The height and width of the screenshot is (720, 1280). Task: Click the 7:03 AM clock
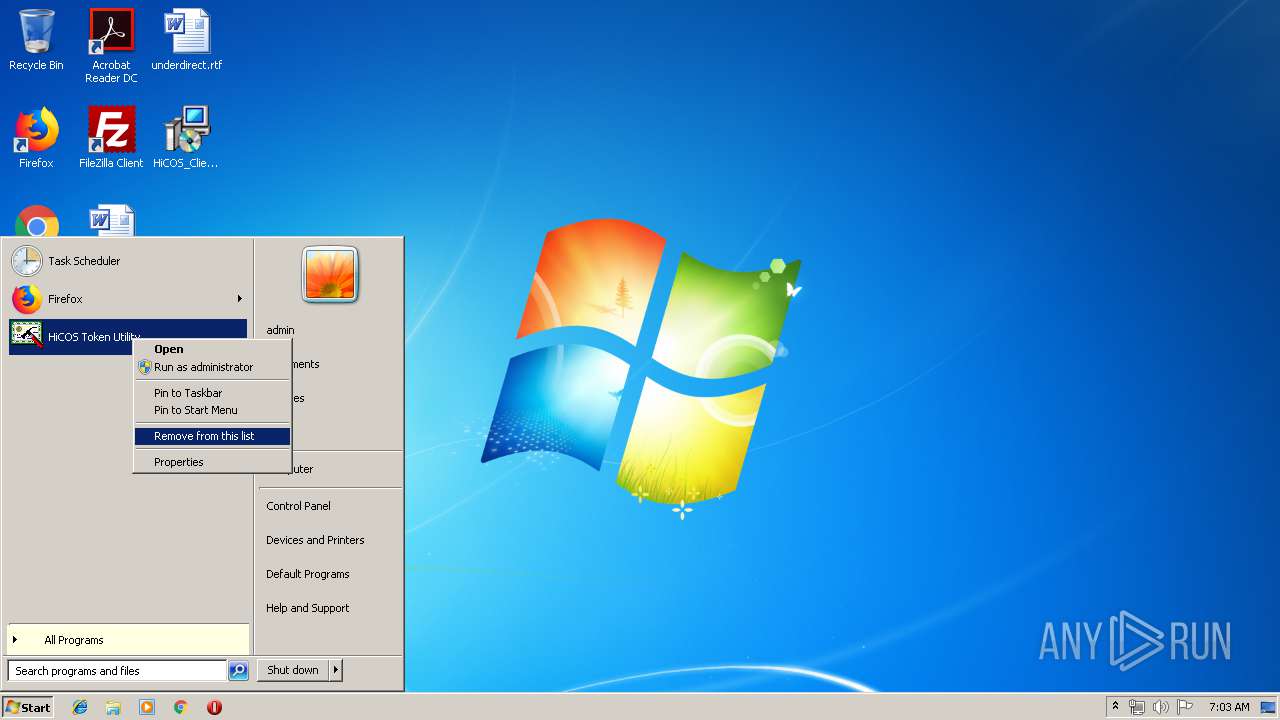tap(1229, 707)
